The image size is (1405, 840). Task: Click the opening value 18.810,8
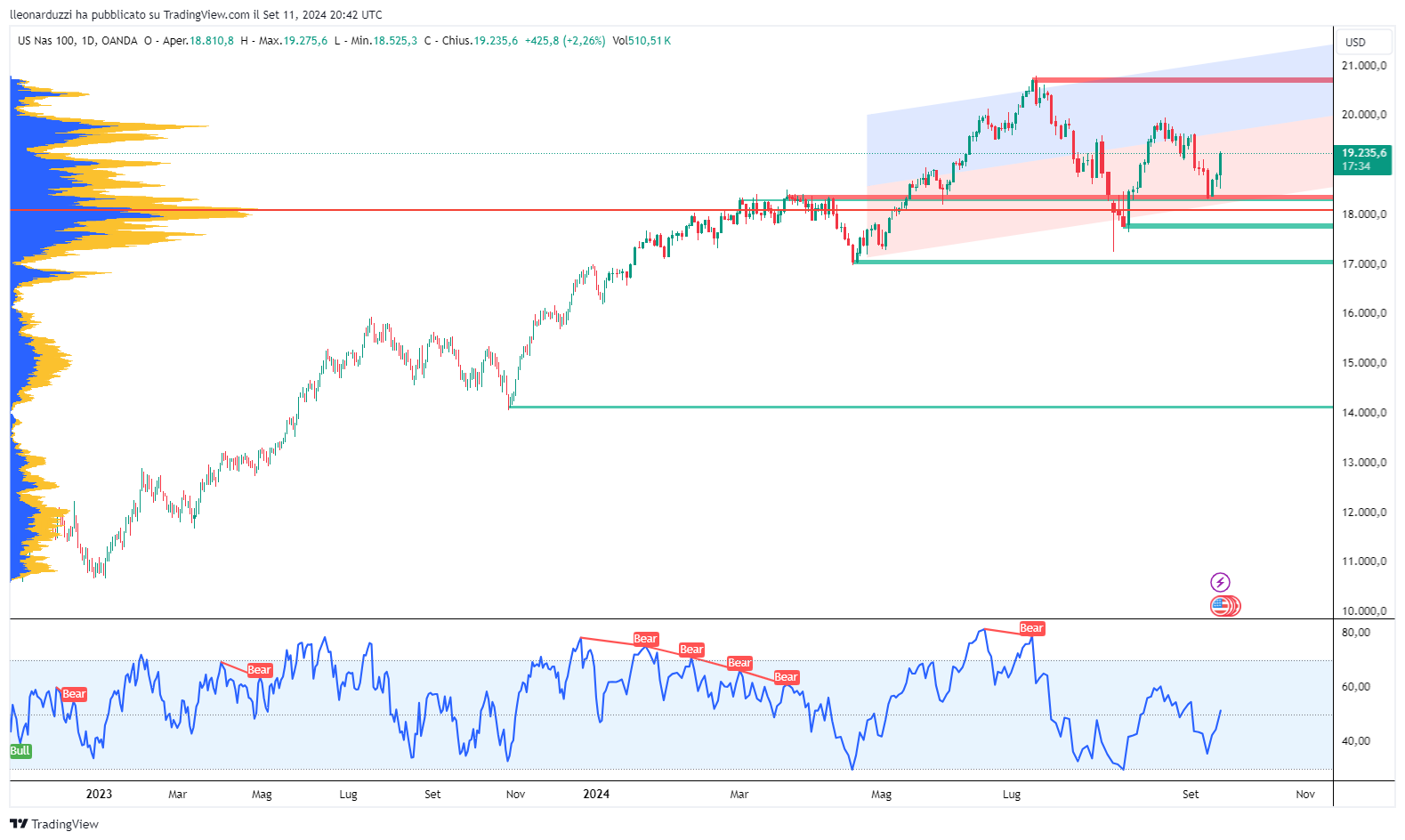click(x=212, y=41)
